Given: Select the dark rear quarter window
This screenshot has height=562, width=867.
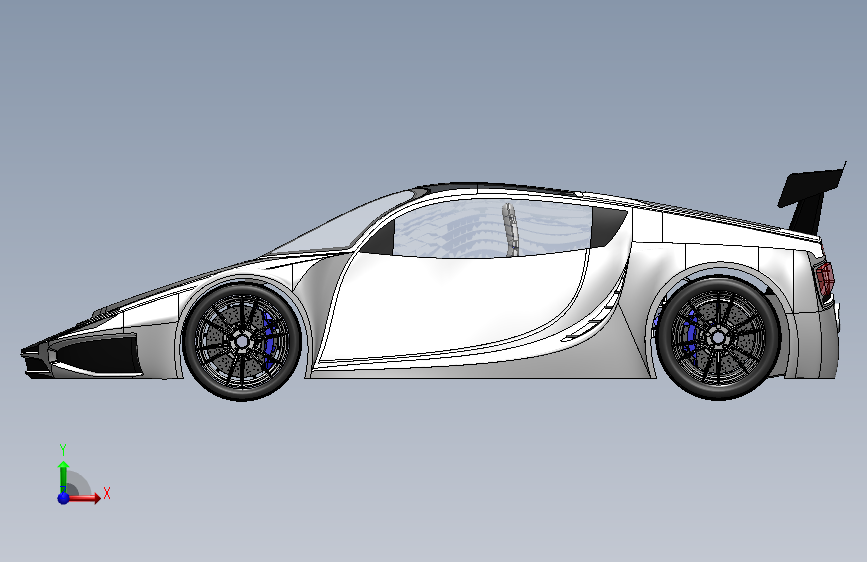Looking at the screenshot, I should point(607,227).
